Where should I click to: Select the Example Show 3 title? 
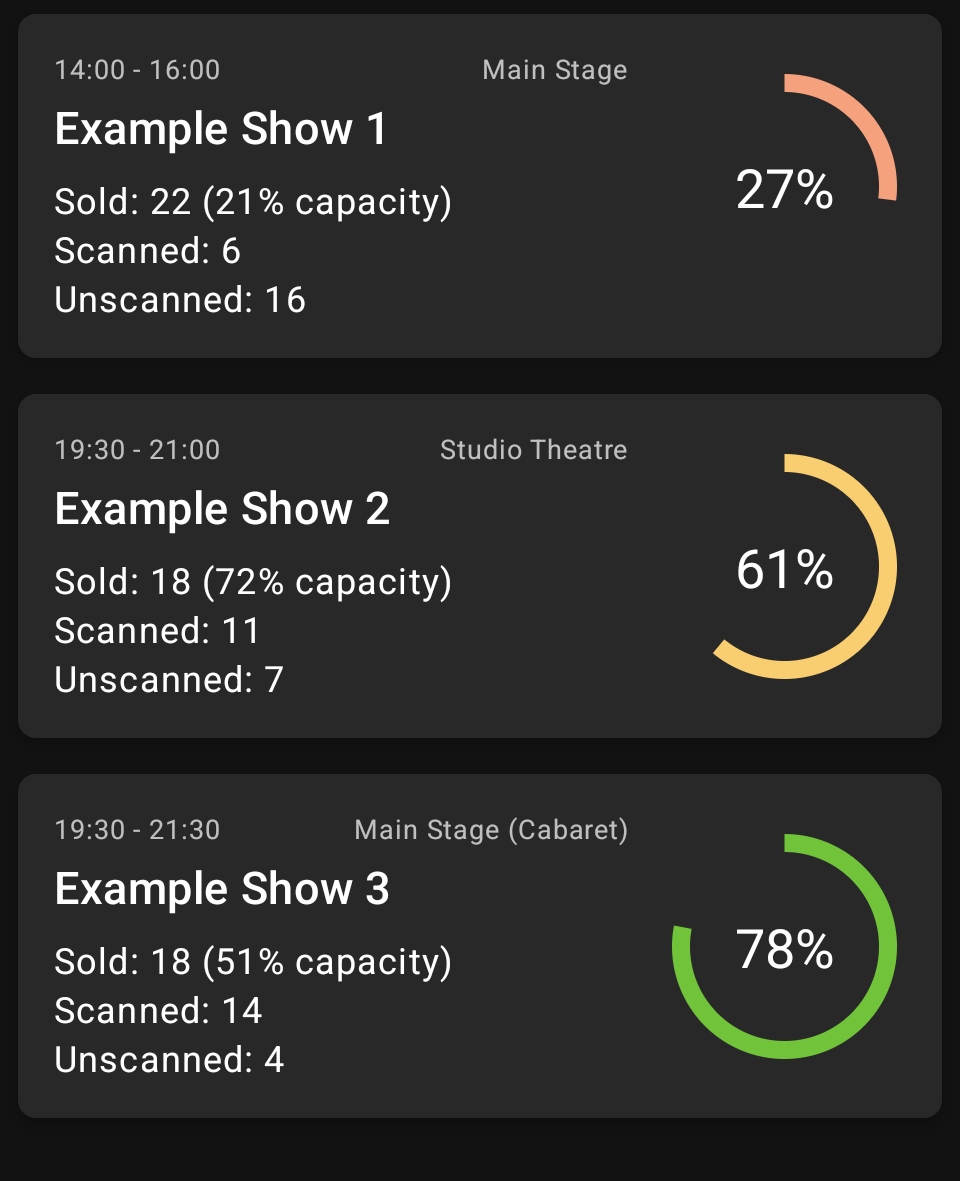[222, 889]
